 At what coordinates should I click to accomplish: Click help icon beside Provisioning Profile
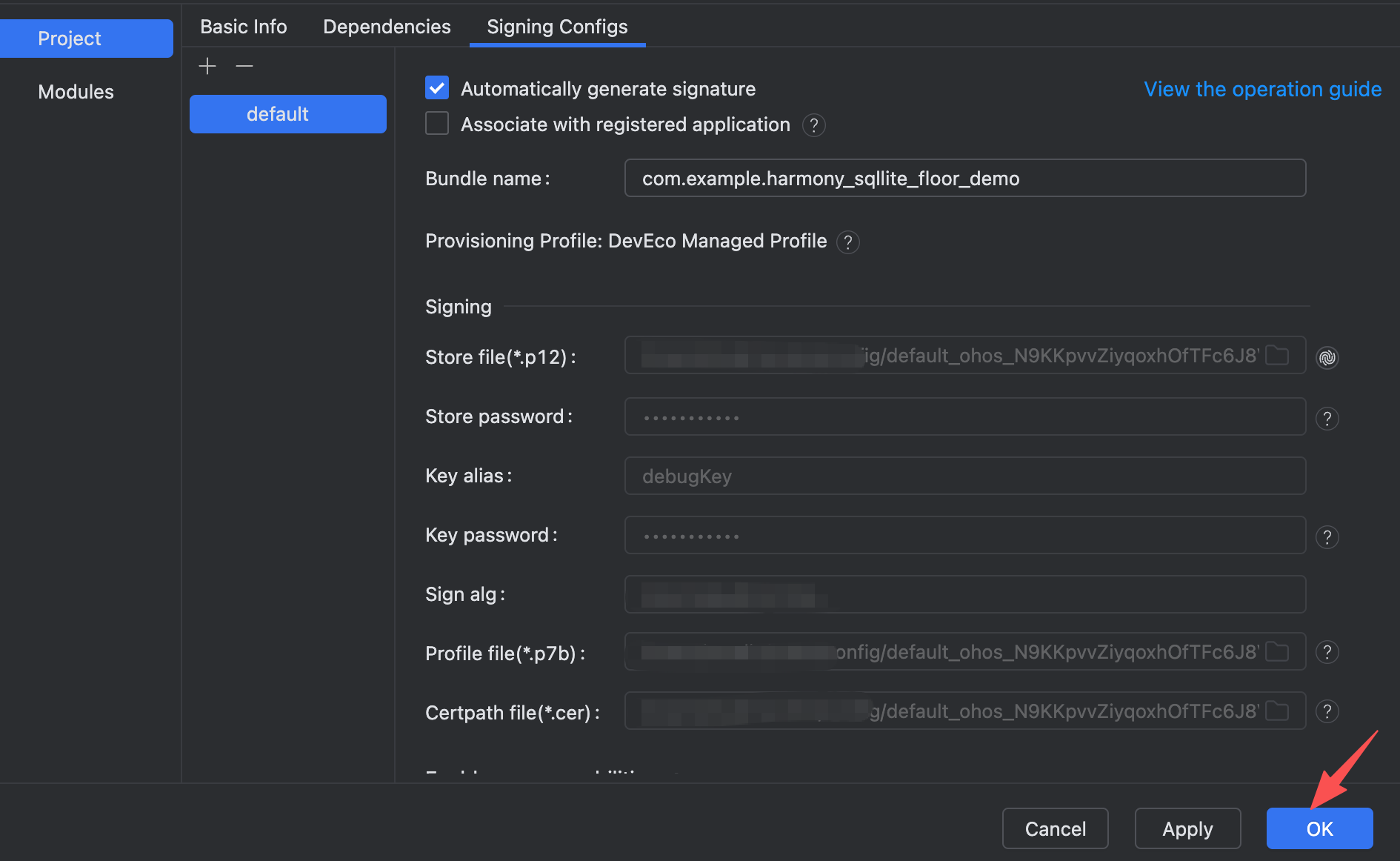pos(847,242)
